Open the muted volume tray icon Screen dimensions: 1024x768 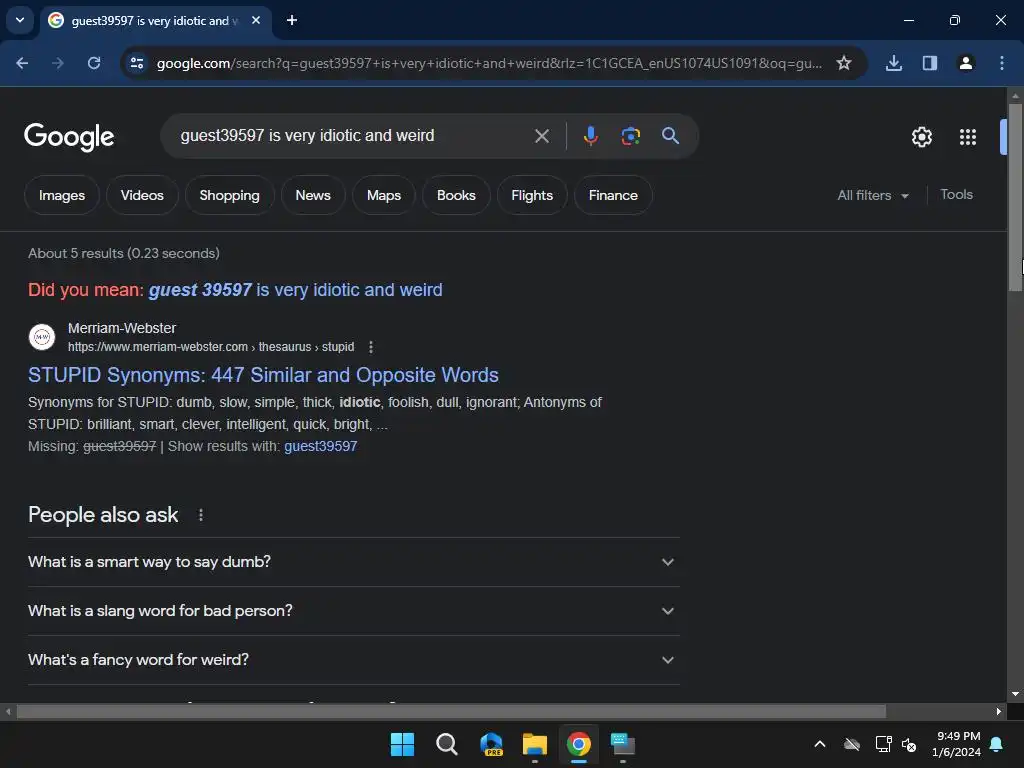(909, 744)
